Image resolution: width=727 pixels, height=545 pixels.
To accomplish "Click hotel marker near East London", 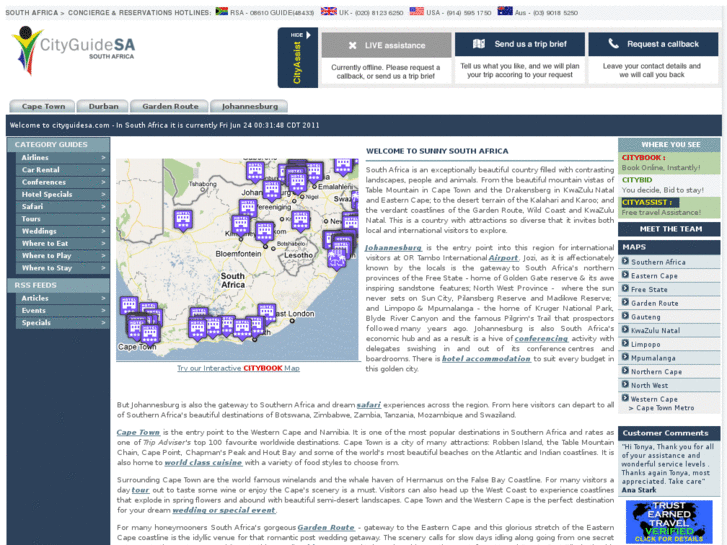I will click(x=267, y=314).
